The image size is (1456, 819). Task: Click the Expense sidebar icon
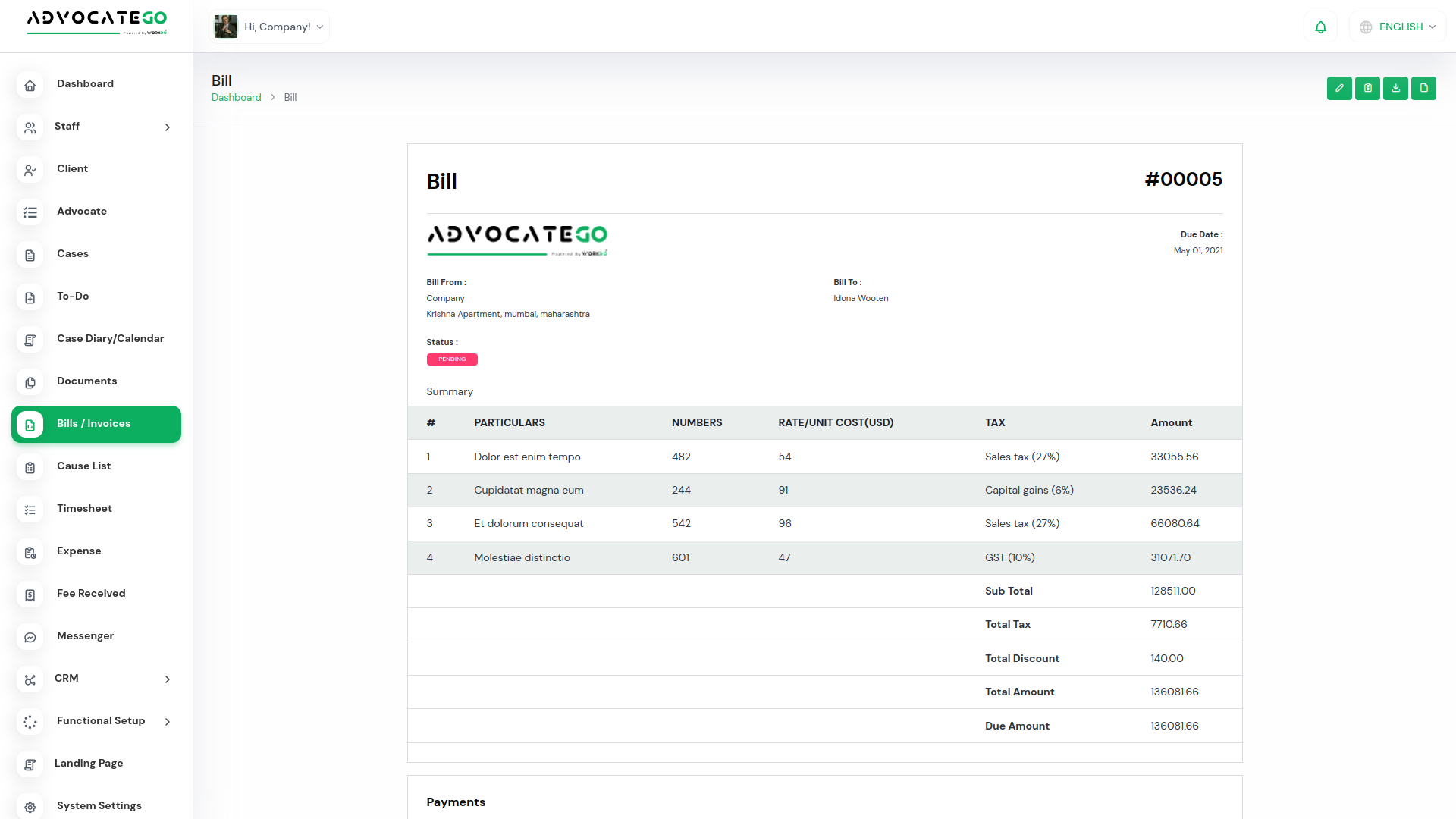30,552
